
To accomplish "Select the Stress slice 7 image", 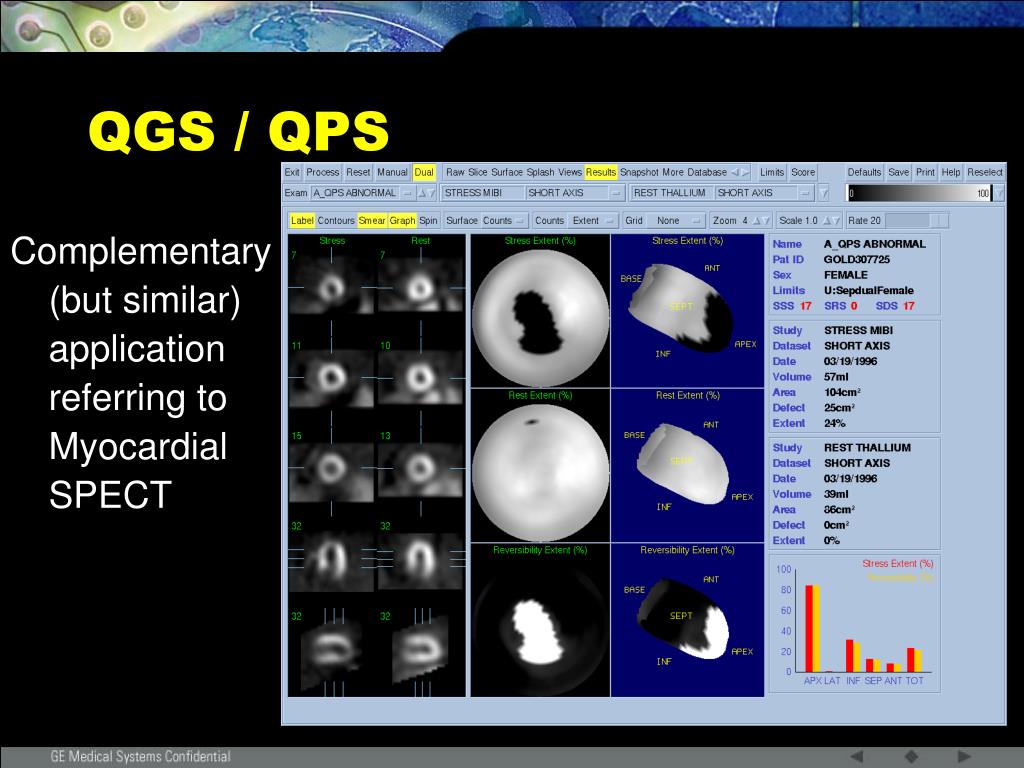I will [332, 286].
